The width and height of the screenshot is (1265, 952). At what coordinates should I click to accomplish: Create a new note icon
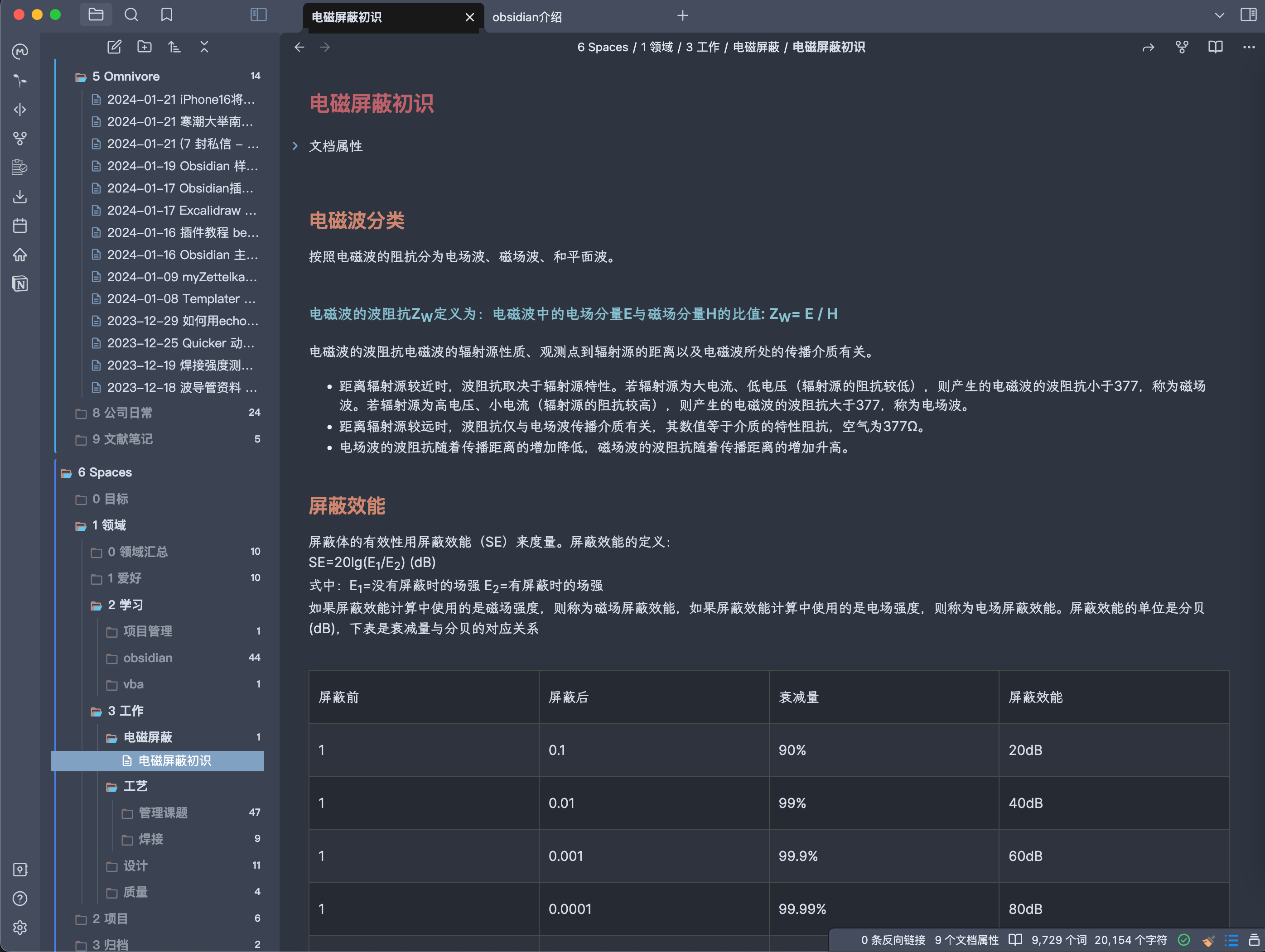(114, 47)
